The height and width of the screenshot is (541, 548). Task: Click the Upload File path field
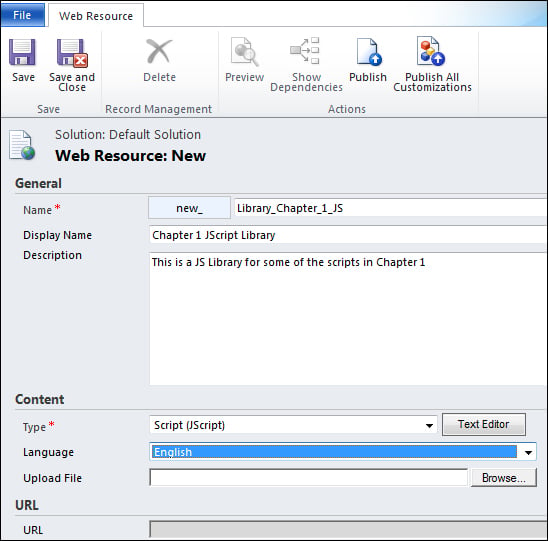click(x=309, y=478)
